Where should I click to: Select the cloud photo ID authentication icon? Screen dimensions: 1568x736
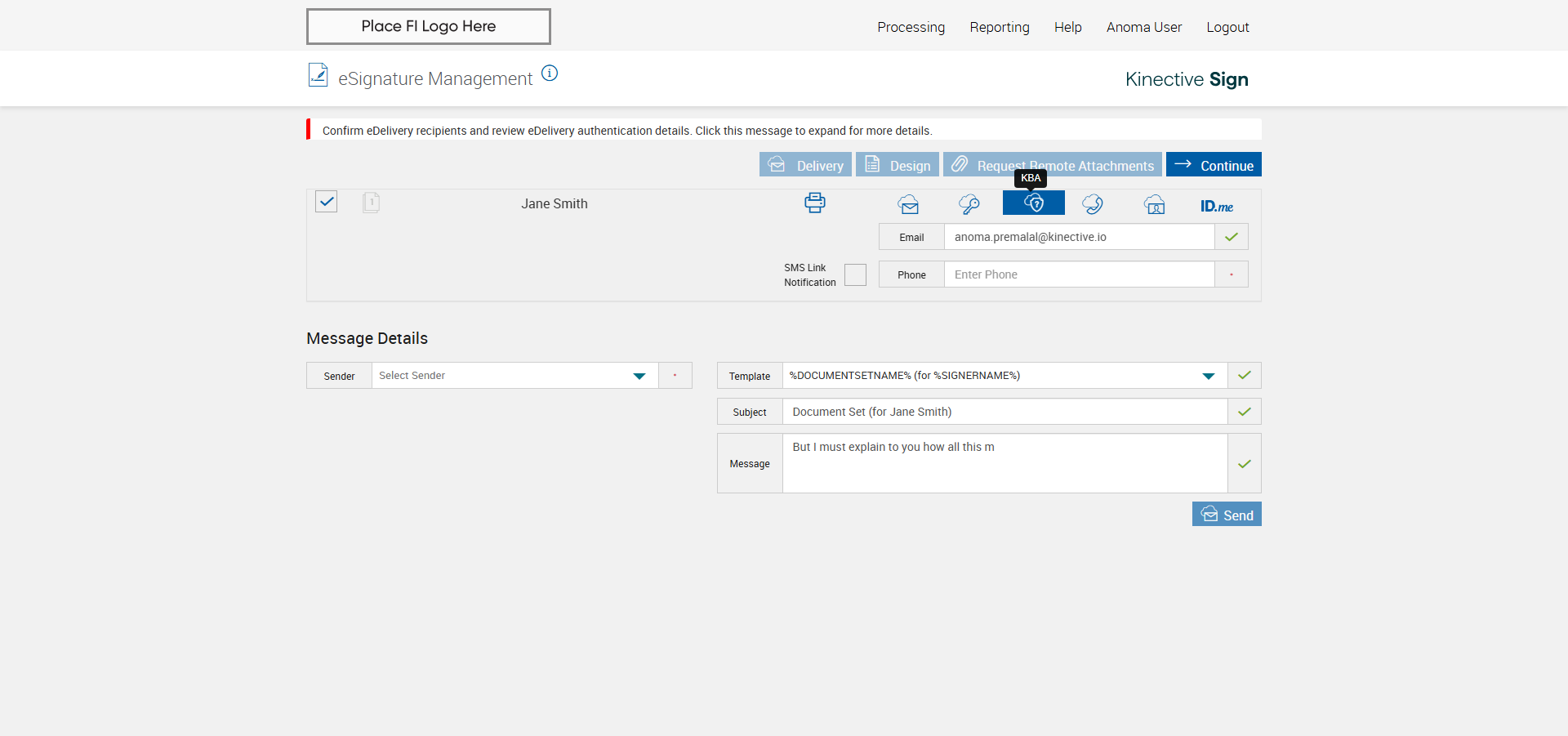tap(1154, 204)
